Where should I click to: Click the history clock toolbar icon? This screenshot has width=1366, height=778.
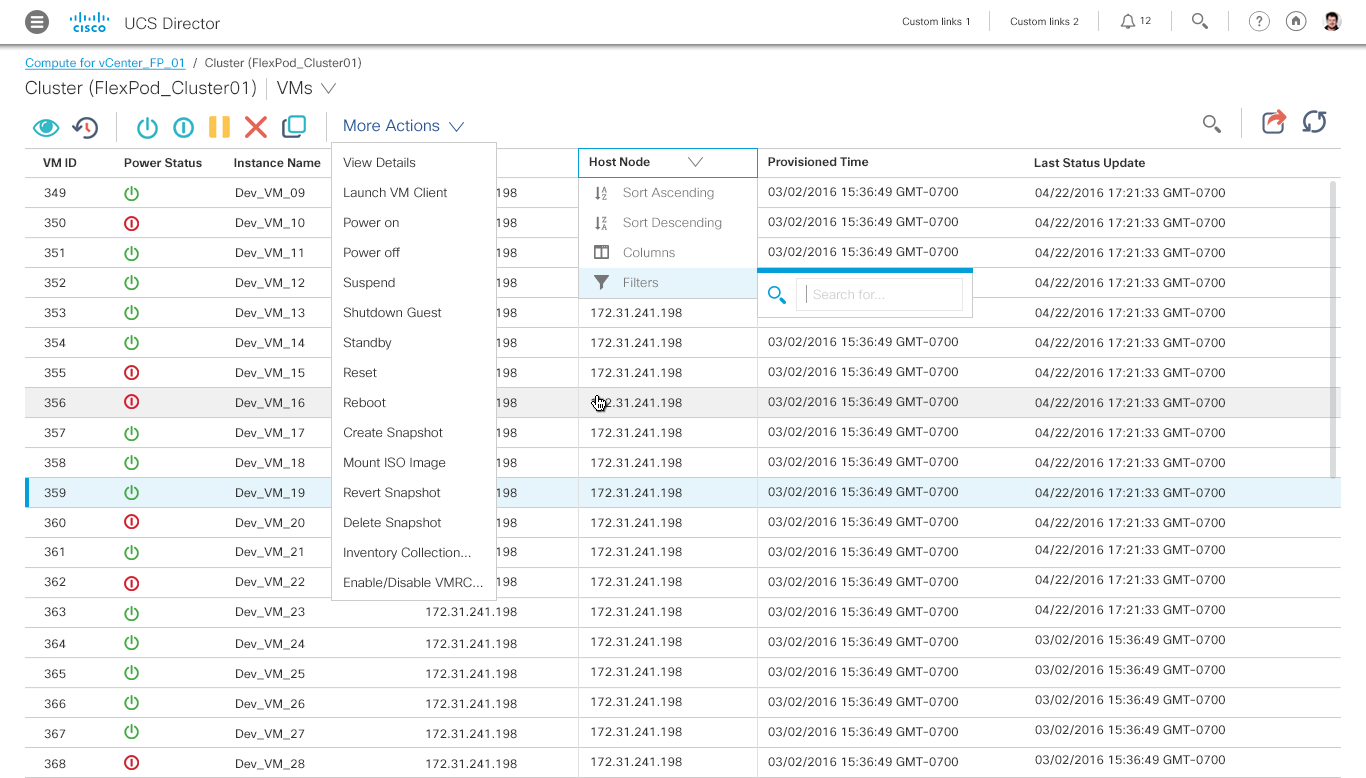(x=85, y=127)
